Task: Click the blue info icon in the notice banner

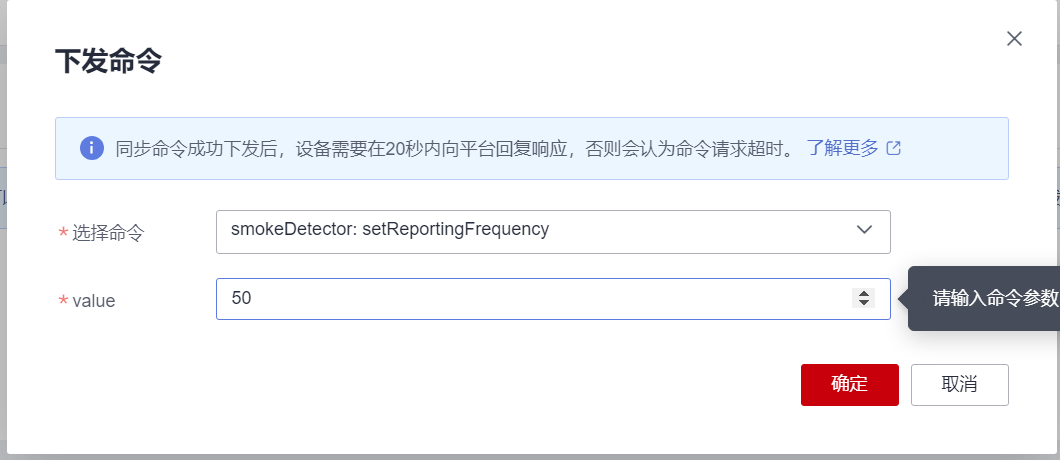Action: [x=92, y=148]
